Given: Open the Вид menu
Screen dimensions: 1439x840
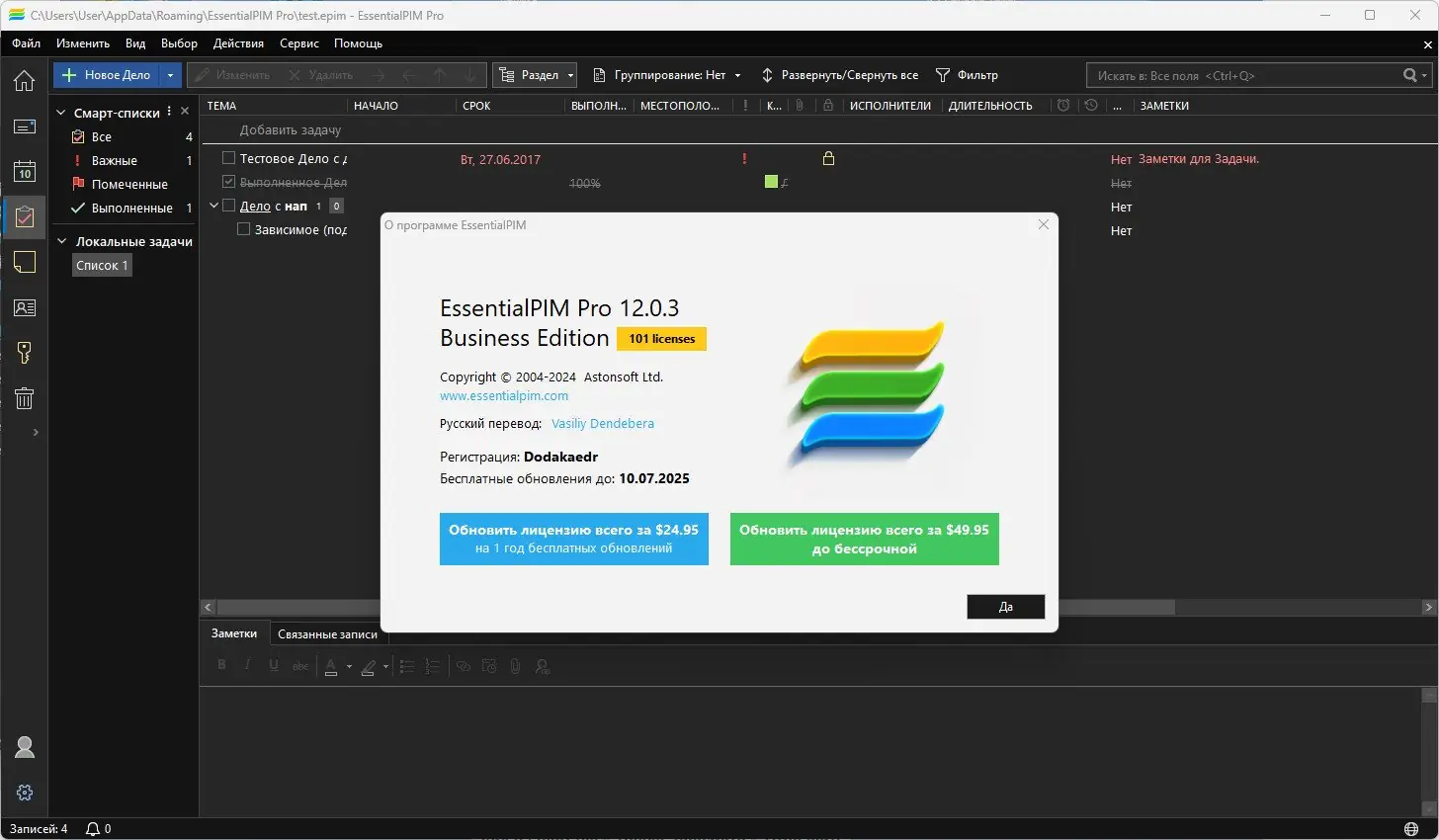Looking at the screenshot, I should tap(135, 43).
